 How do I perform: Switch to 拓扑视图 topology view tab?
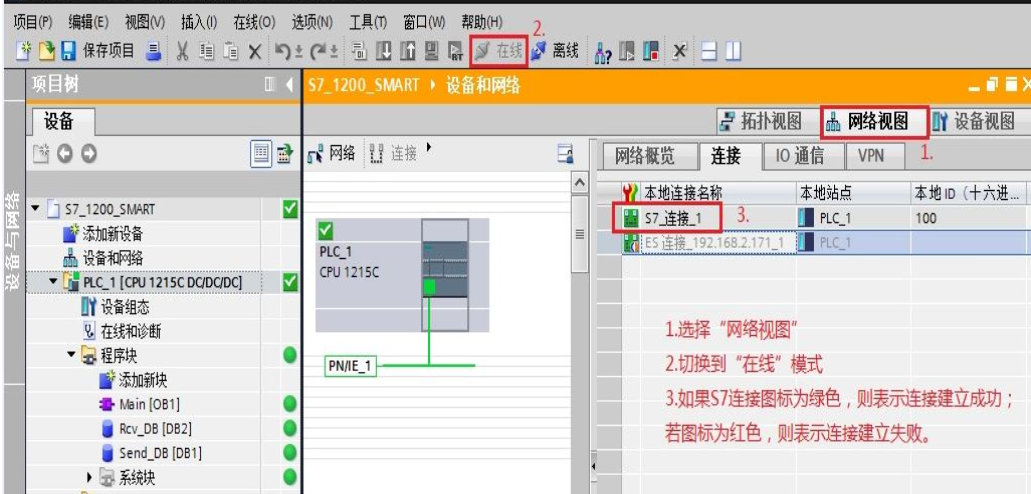click(761, 122)
